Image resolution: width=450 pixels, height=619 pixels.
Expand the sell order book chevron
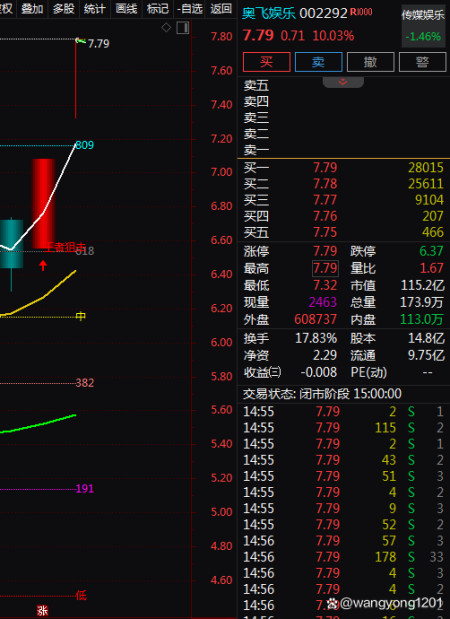coord(343,82)
